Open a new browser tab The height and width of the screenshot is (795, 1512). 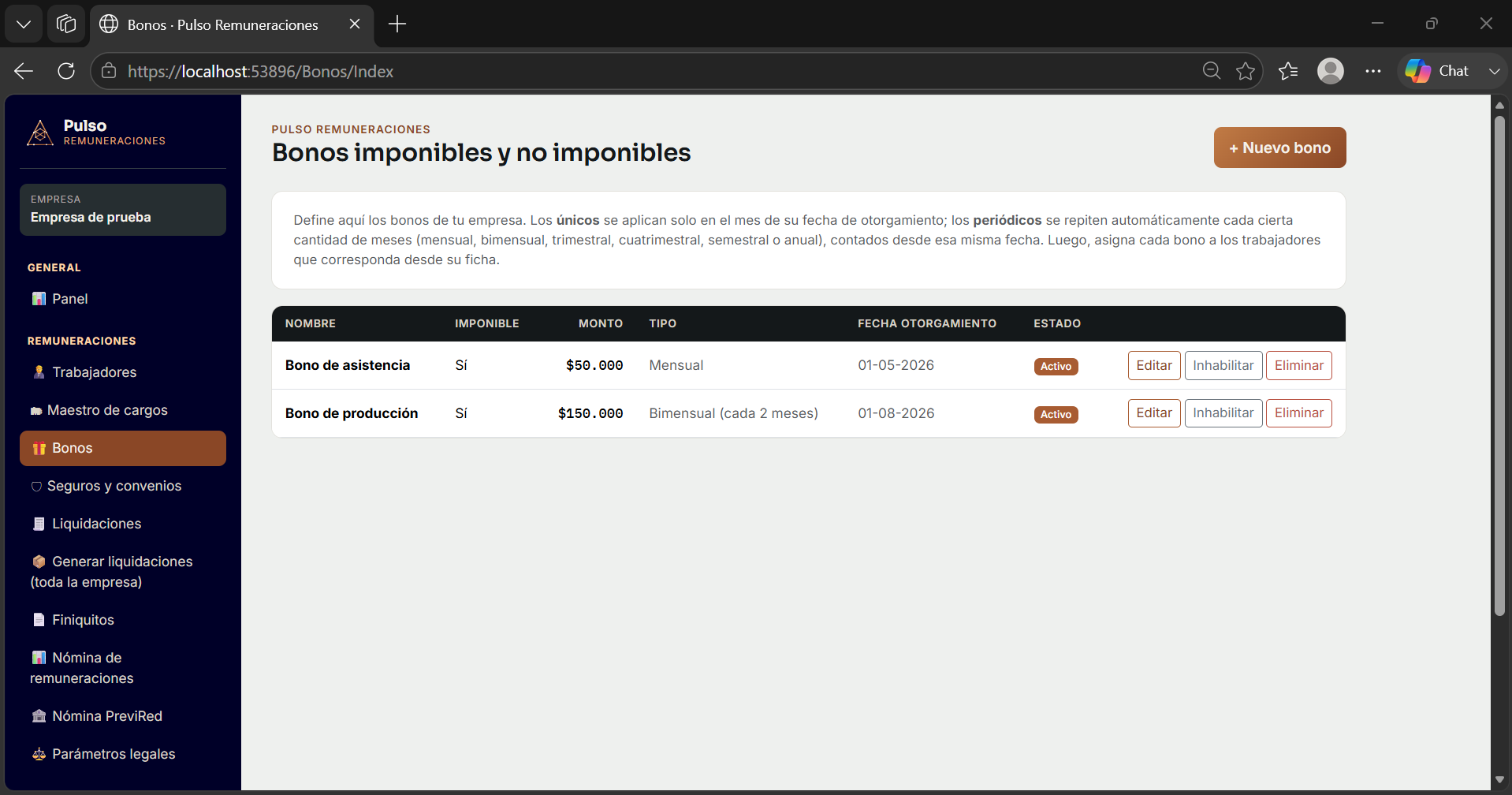click(397, 24)
